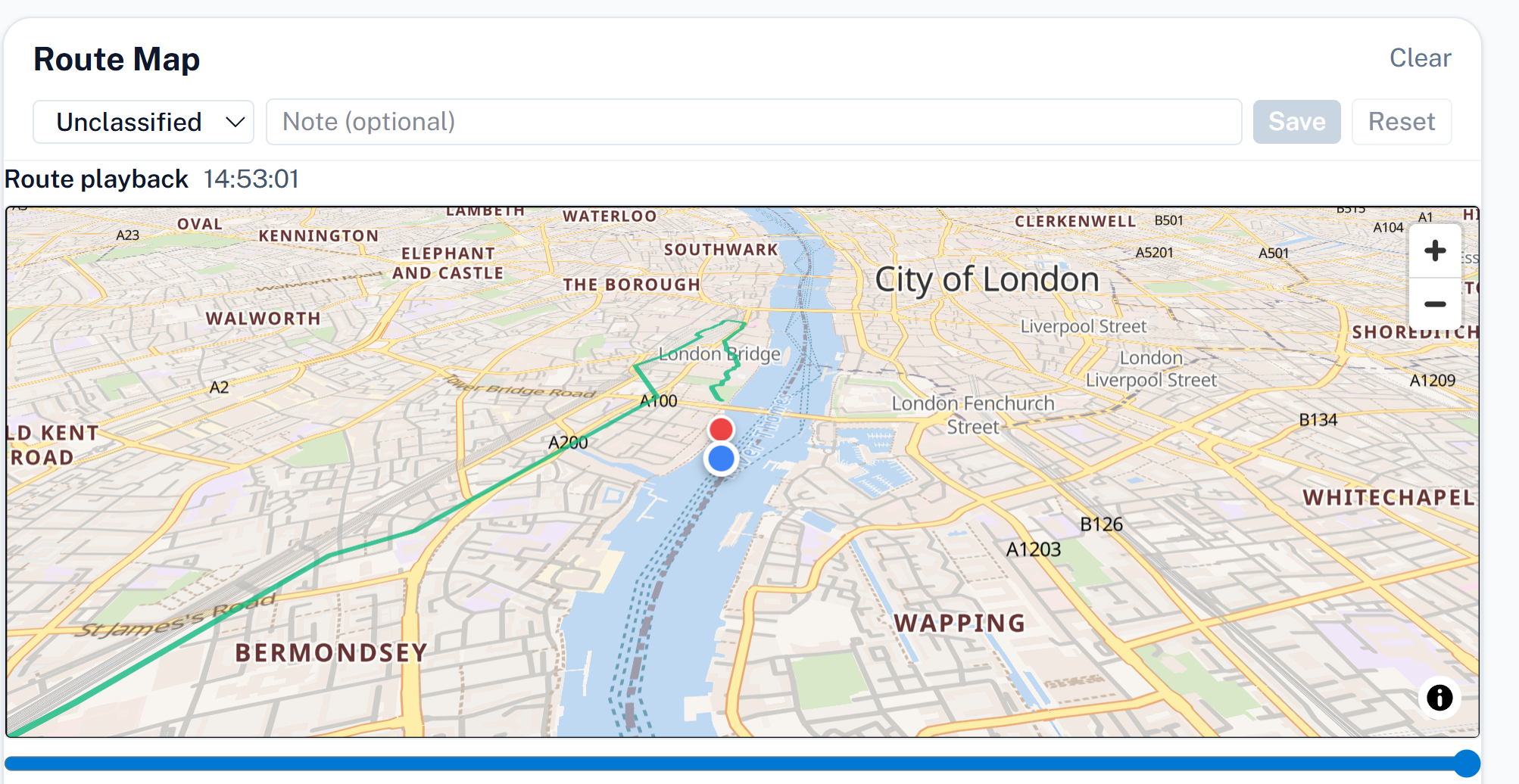1519x784 pixels.
Task: Click the Clear link at top right
Action: tap(1420, 58)
